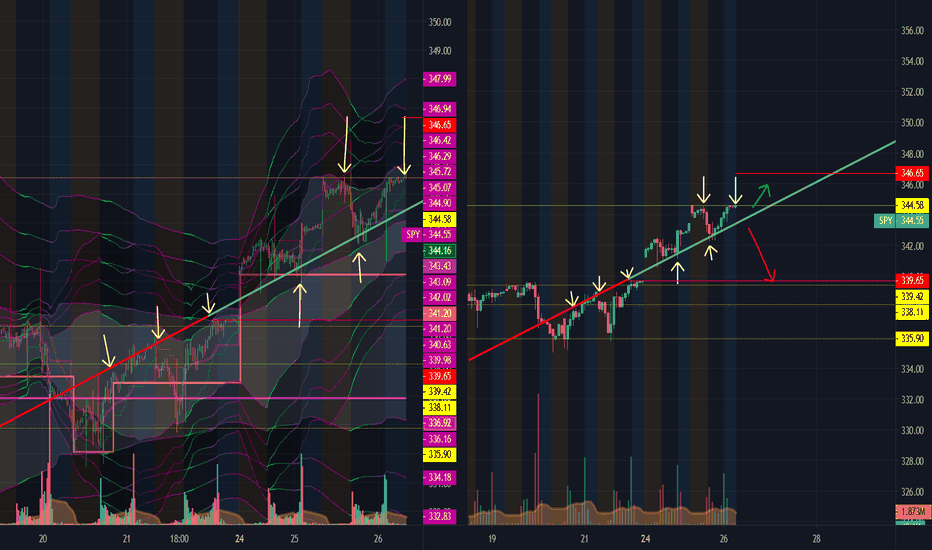Click the yellow 339.42 label on right chart
This screenshot has width=932, height=550.
pos(912,297)
